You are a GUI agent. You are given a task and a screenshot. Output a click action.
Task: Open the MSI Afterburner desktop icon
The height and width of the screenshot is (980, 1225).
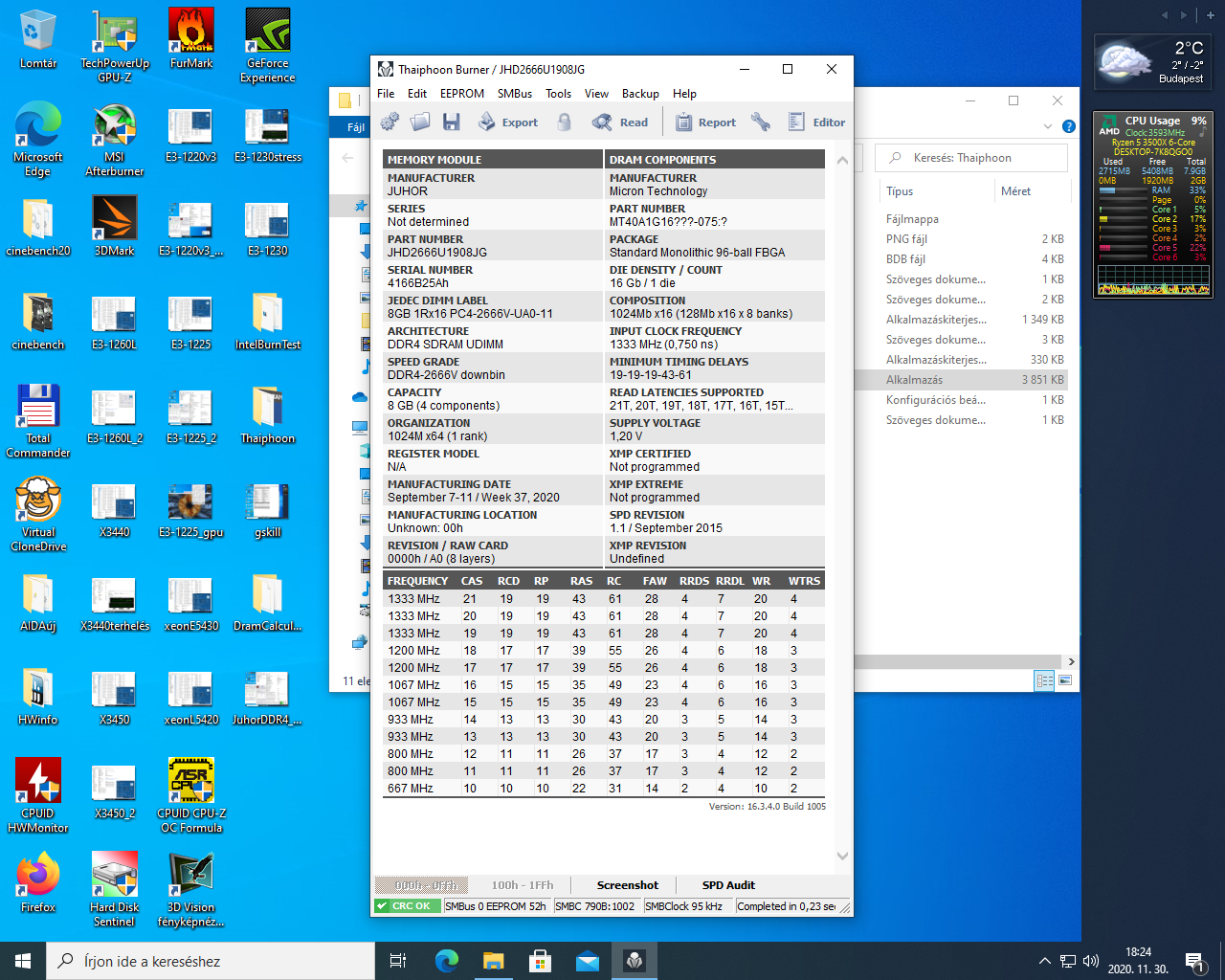(115, 140)
